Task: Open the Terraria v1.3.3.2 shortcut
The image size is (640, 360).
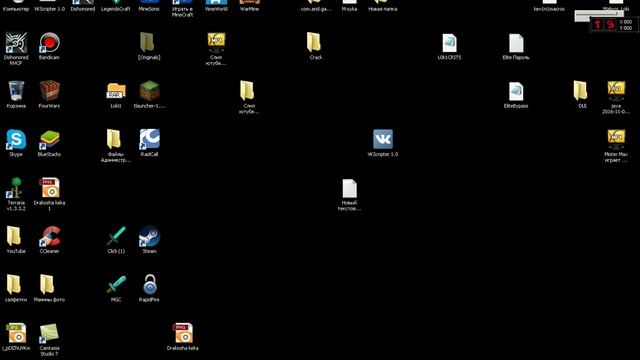Action: pos(16,188)
